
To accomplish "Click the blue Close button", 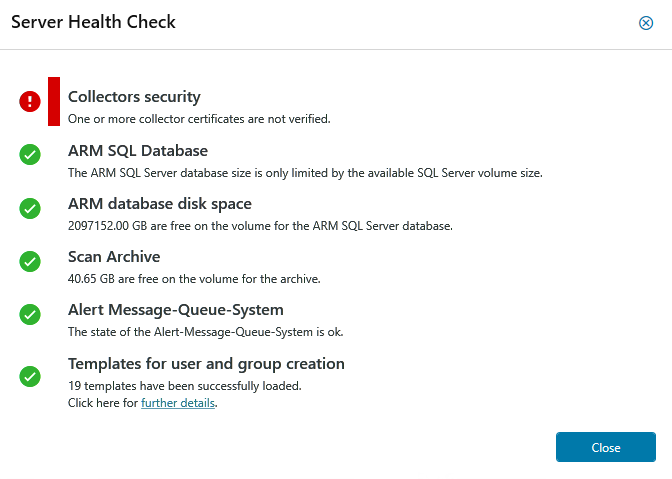I will click(606, 447).
